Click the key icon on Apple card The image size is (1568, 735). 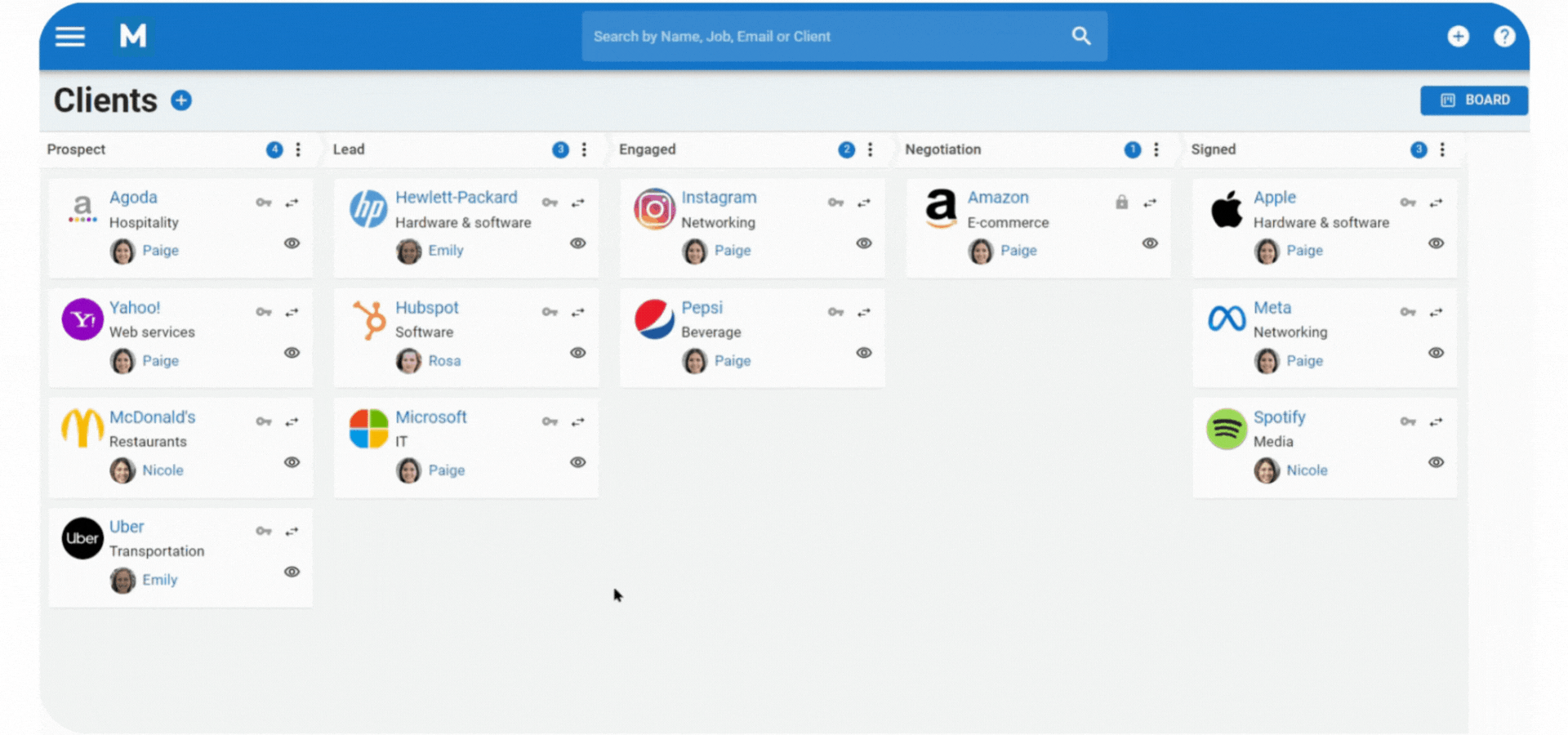[1408, 203]
